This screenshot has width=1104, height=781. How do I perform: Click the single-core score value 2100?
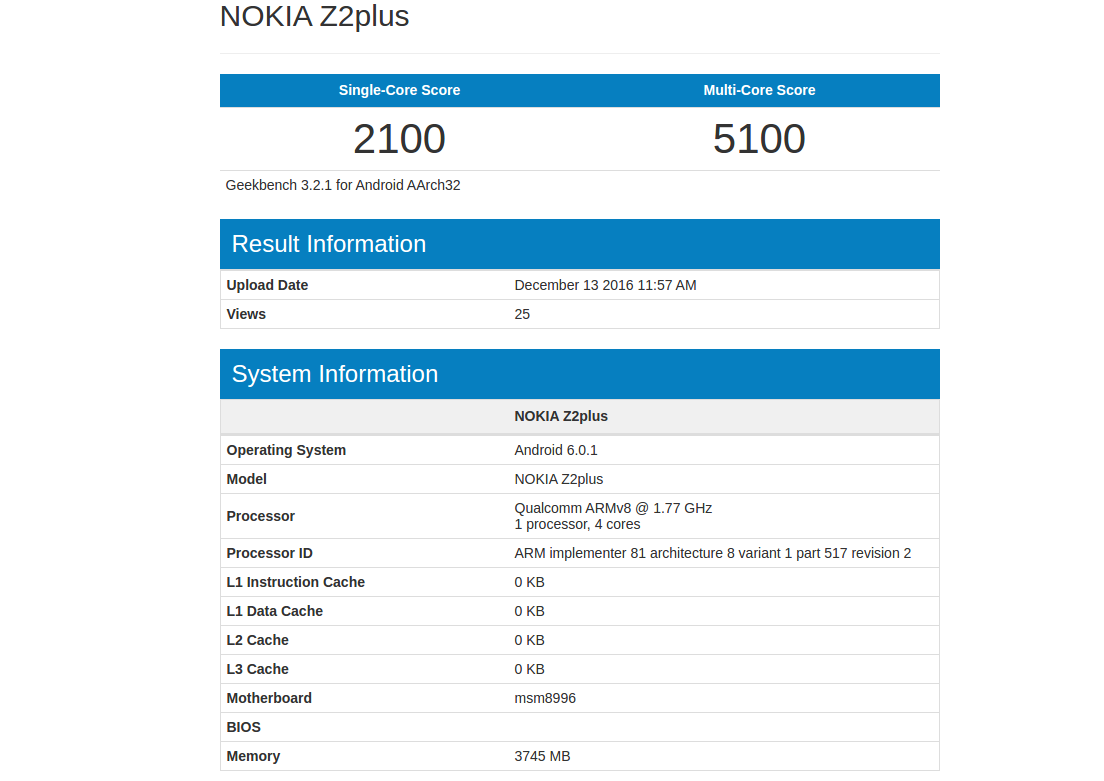pos(399,139)
